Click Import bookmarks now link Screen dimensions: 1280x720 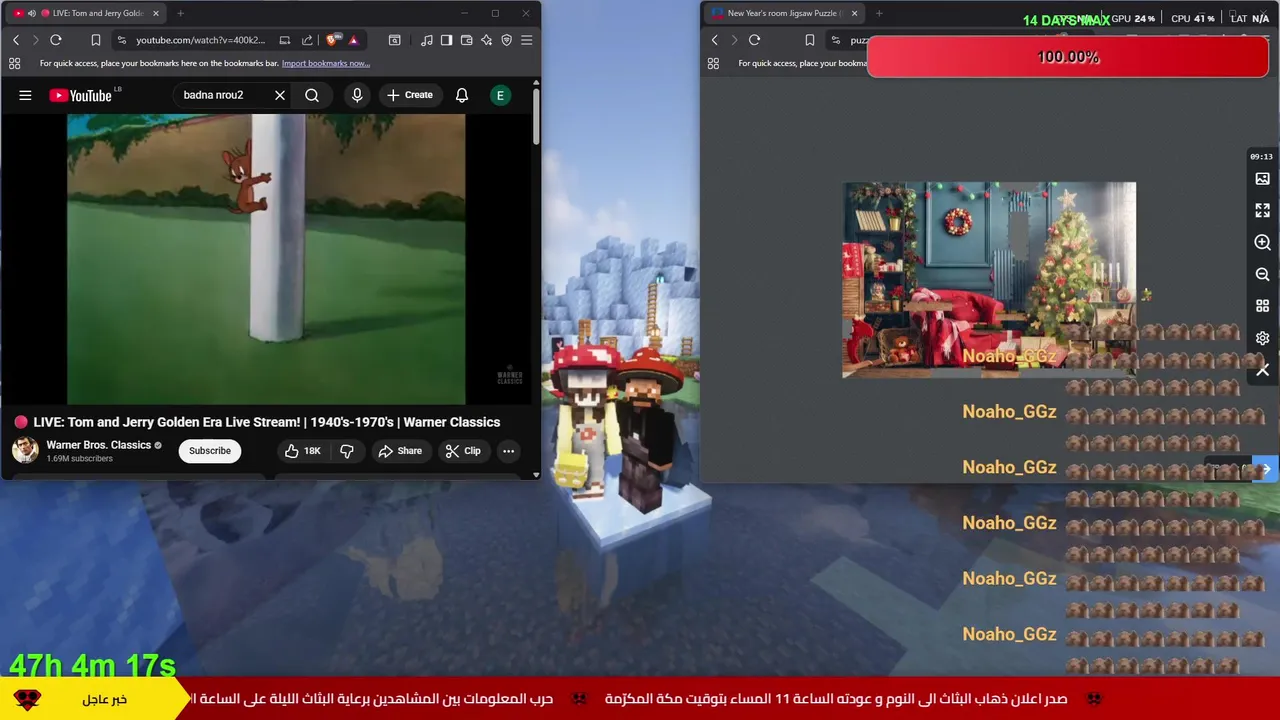[x=325, y=63]
